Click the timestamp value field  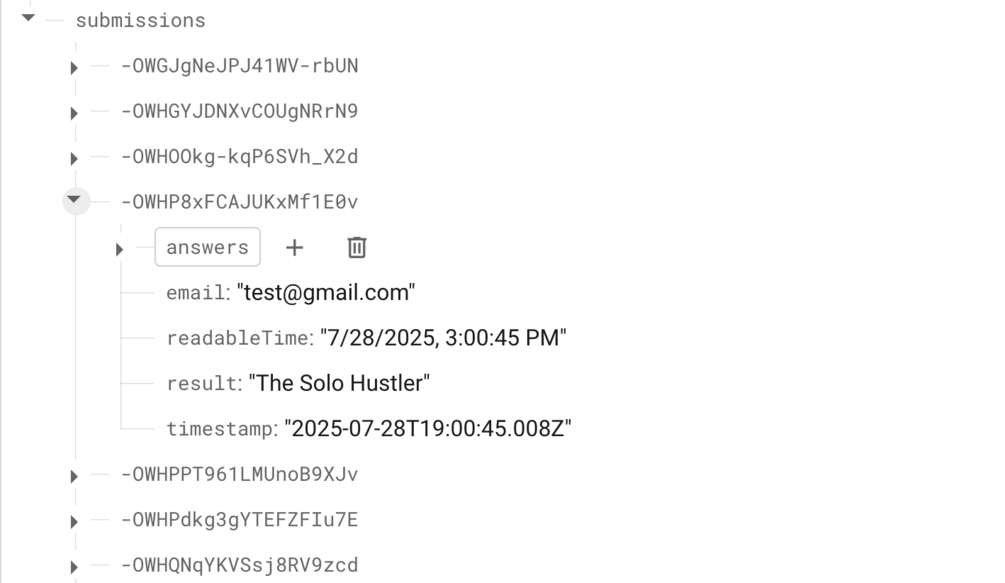point(427,429)
